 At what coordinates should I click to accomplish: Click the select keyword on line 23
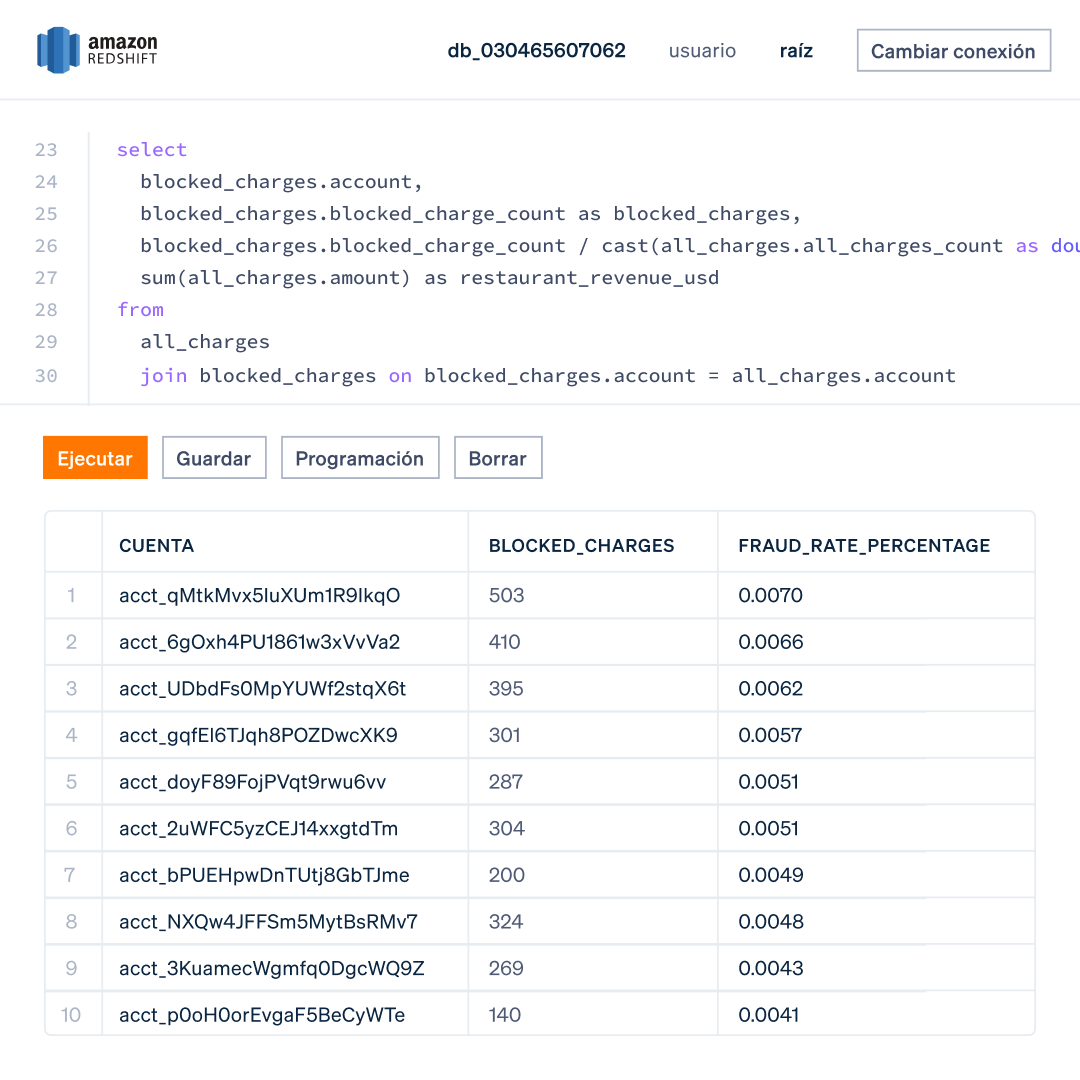click(152, 149)
